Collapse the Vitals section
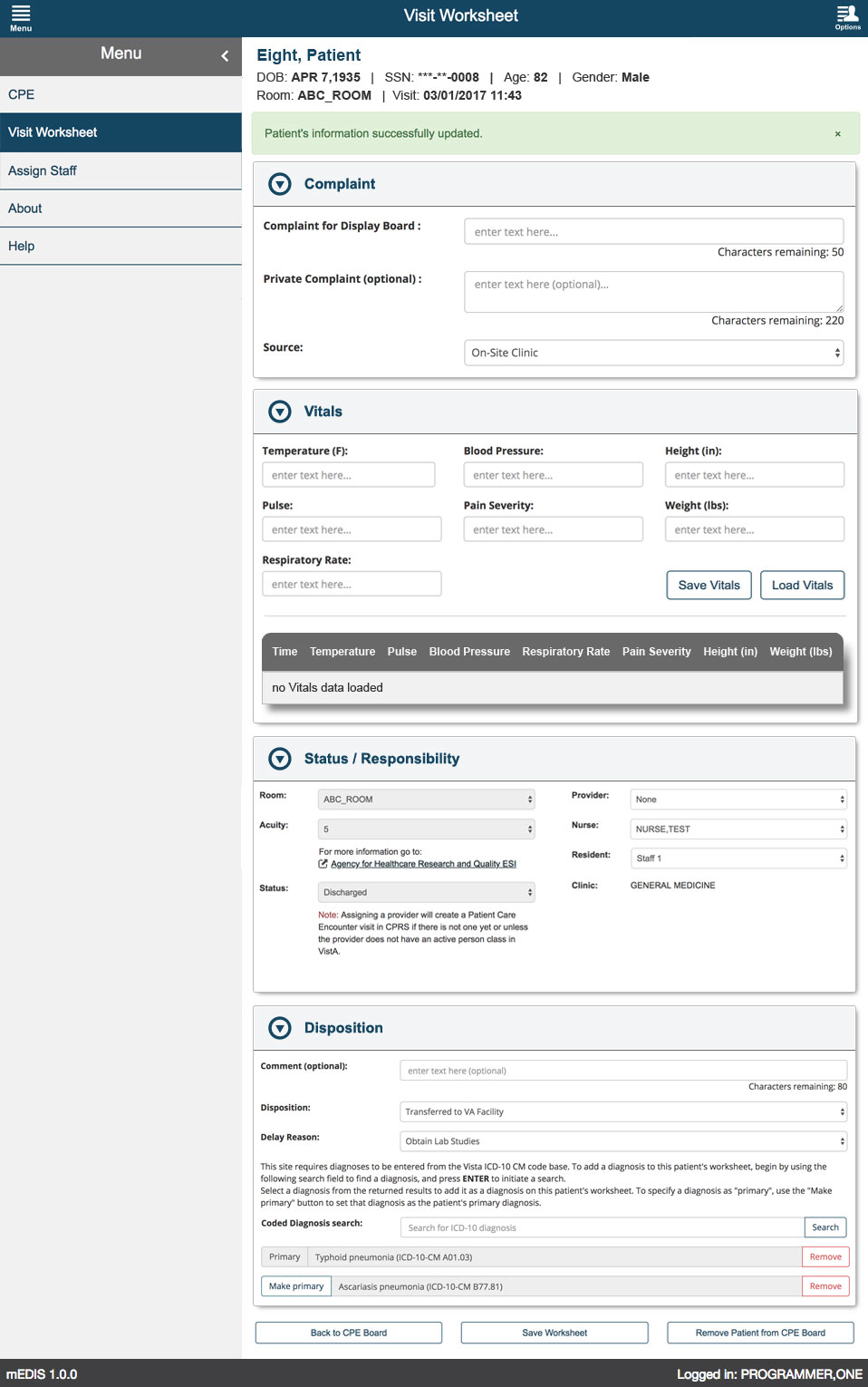Screen dimensions: 868x1387 tap(280, 412)
